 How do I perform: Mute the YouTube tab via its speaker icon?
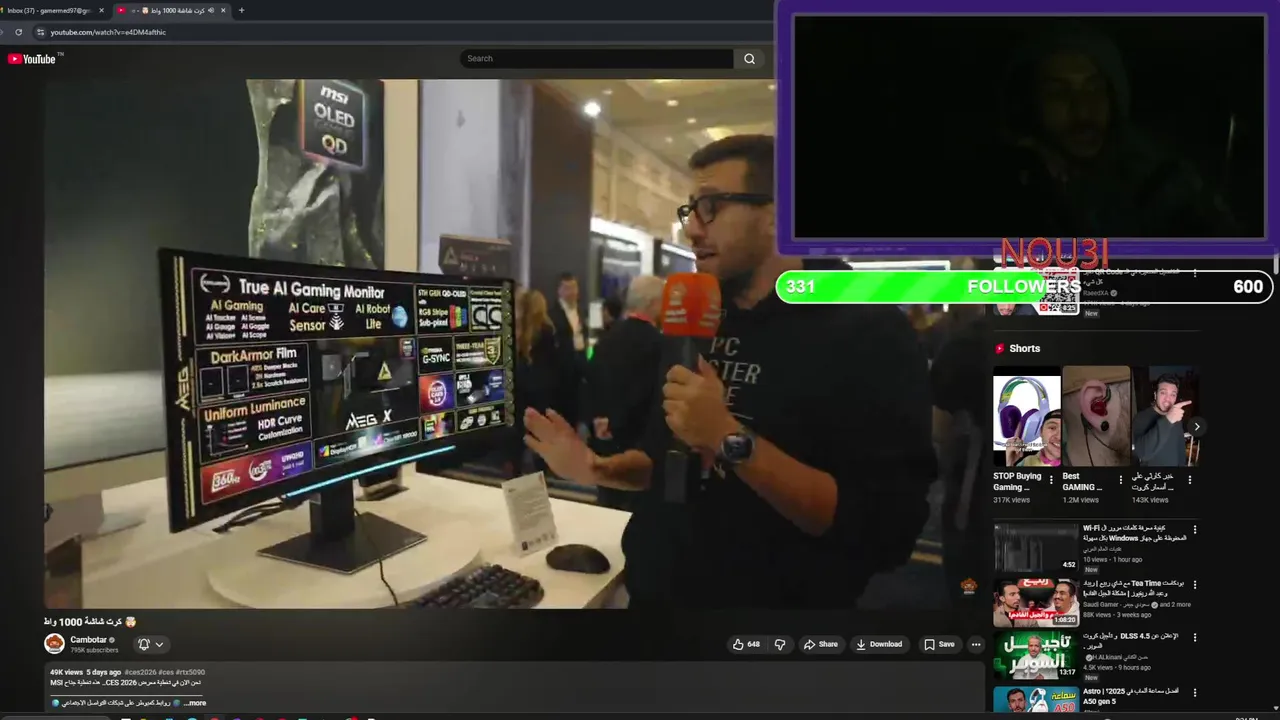pyautogui.click(x=211, y=10)
